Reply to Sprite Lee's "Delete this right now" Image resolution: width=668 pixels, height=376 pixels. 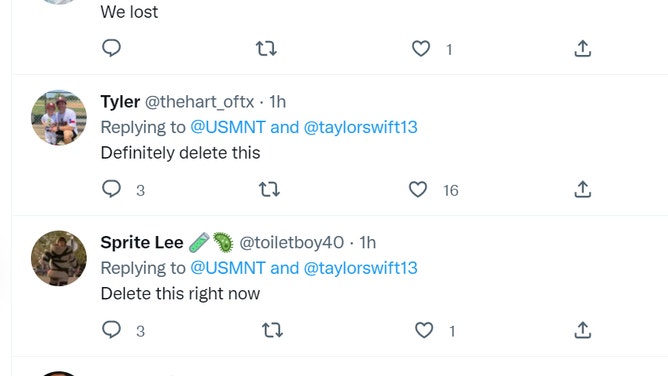pos(112,330)
